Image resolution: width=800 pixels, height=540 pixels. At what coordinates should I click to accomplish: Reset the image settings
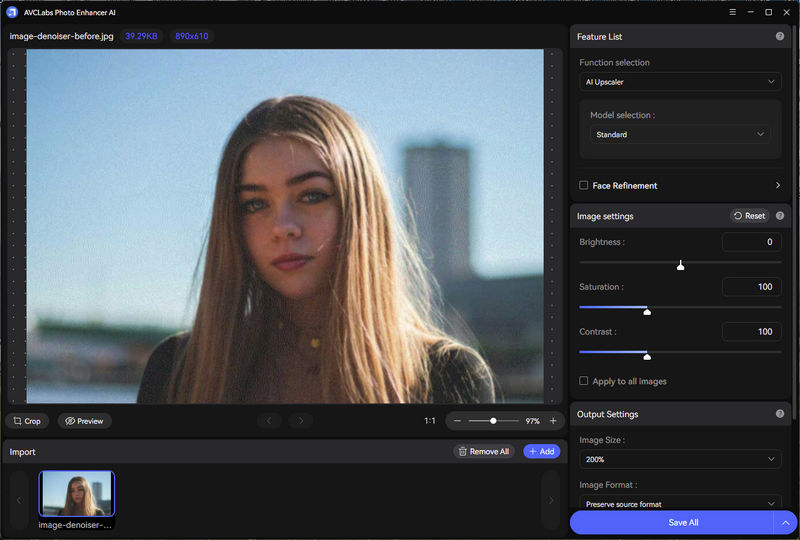tap(749, 216)
